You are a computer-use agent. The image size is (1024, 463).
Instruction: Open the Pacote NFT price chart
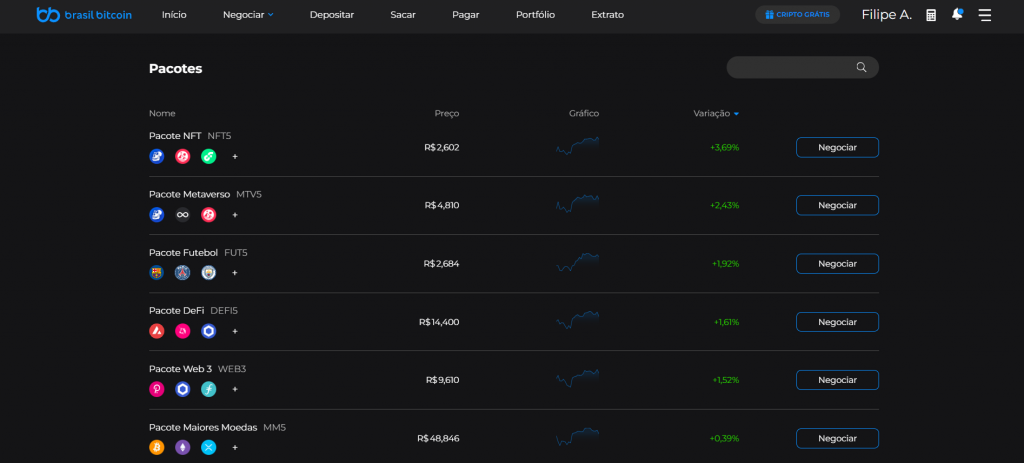pyautogui.click(x=577, y=146)
